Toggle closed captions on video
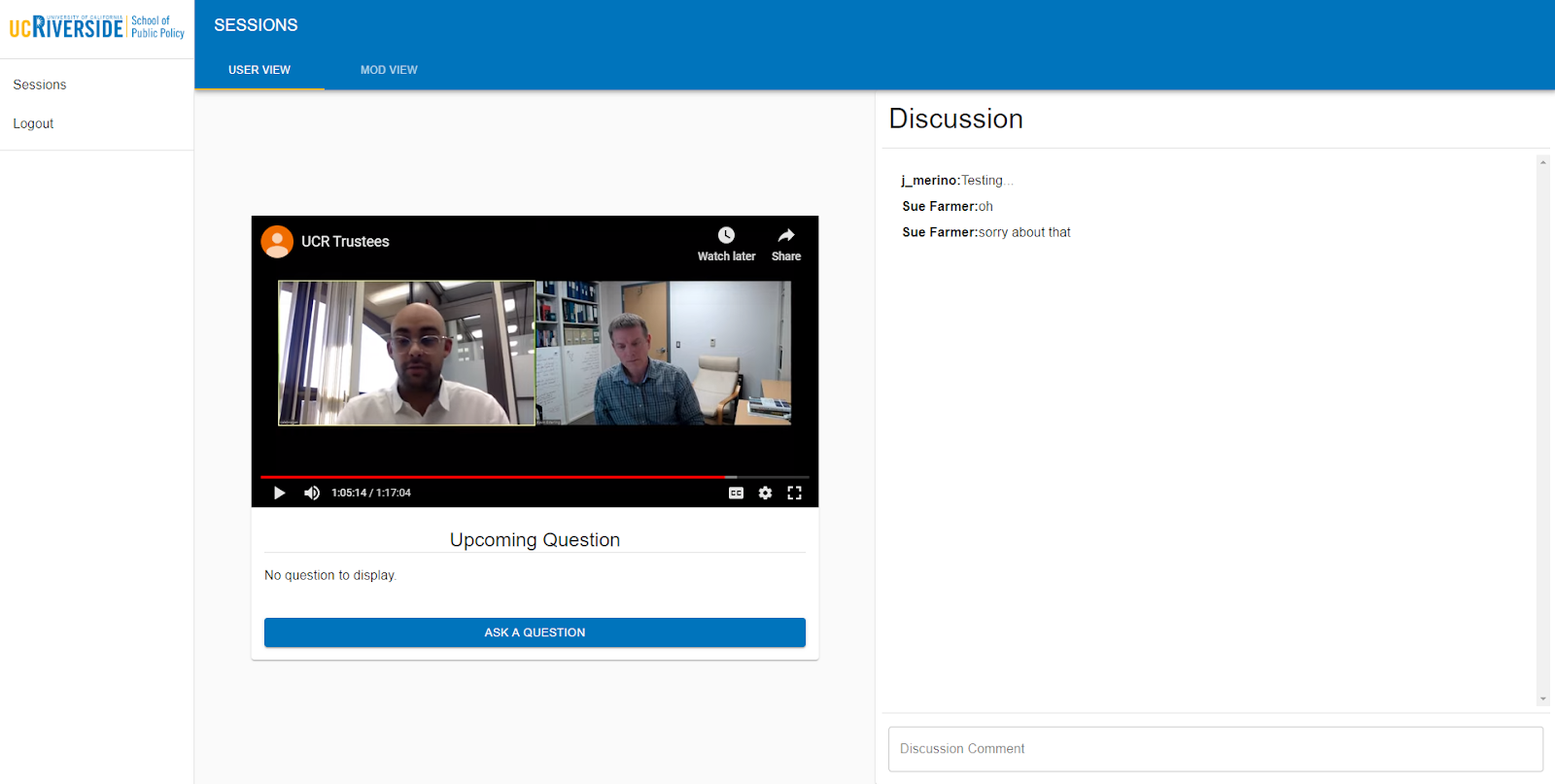This screenshot has height=784, width=1555. 736,493
